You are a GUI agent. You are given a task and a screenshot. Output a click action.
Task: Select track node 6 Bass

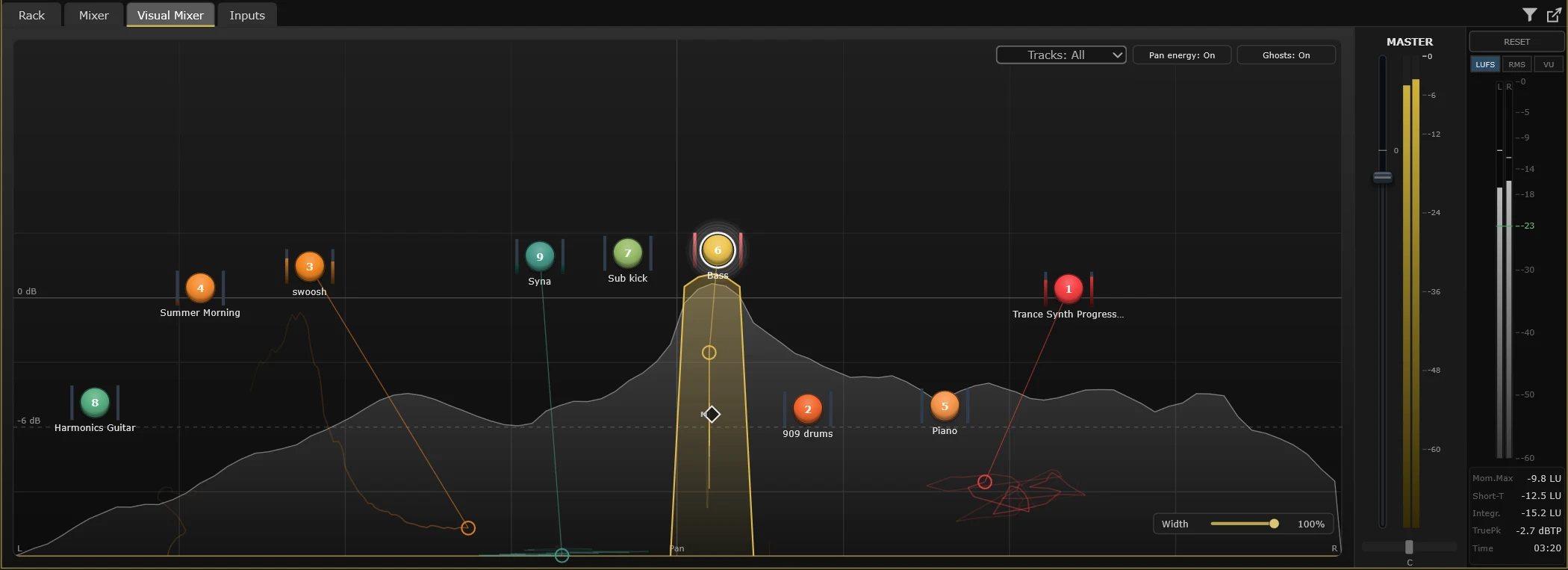718,250
